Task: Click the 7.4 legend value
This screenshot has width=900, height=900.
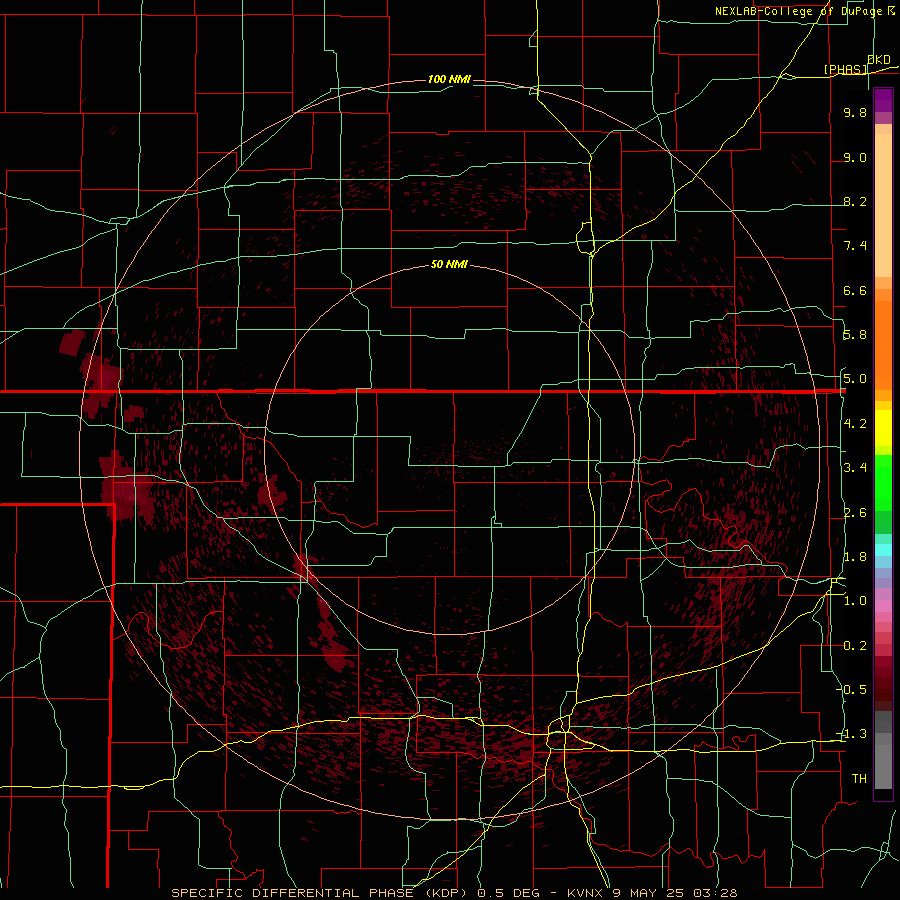Action: pyautogui.click(x=855, y=246)
